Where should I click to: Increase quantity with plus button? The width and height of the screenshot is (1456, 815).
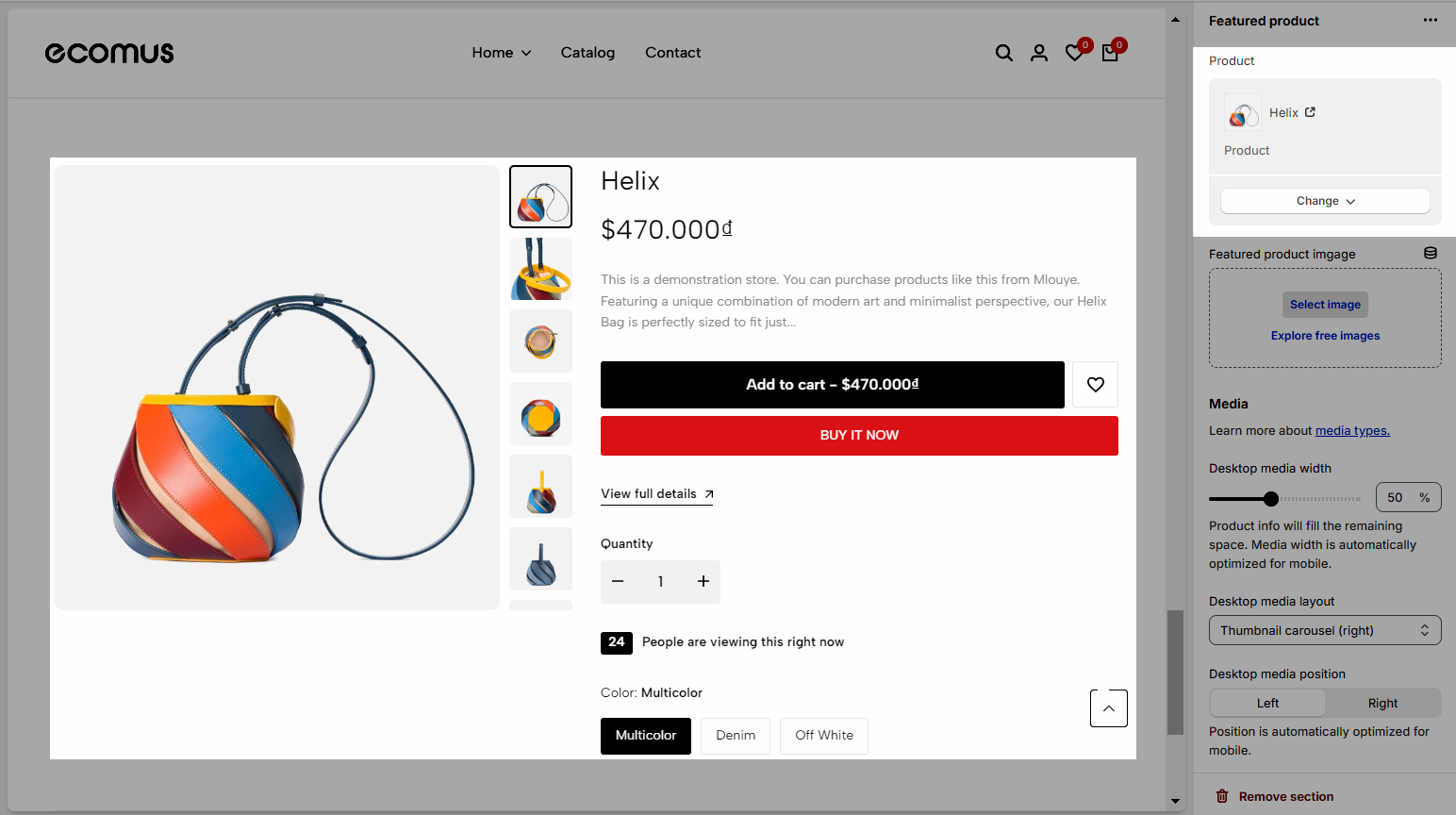(x=703, y=582)
